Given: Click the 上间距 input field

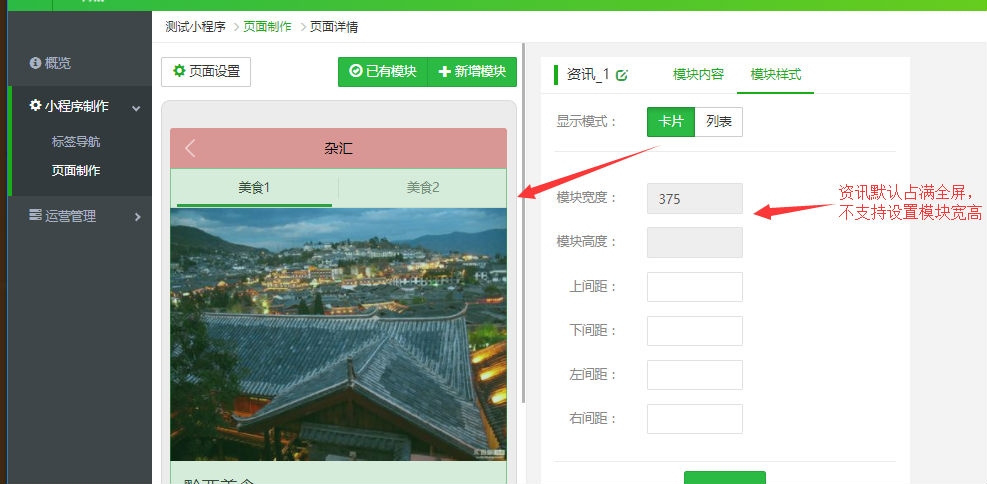Looking at the screenshot, I should [694, 287].
